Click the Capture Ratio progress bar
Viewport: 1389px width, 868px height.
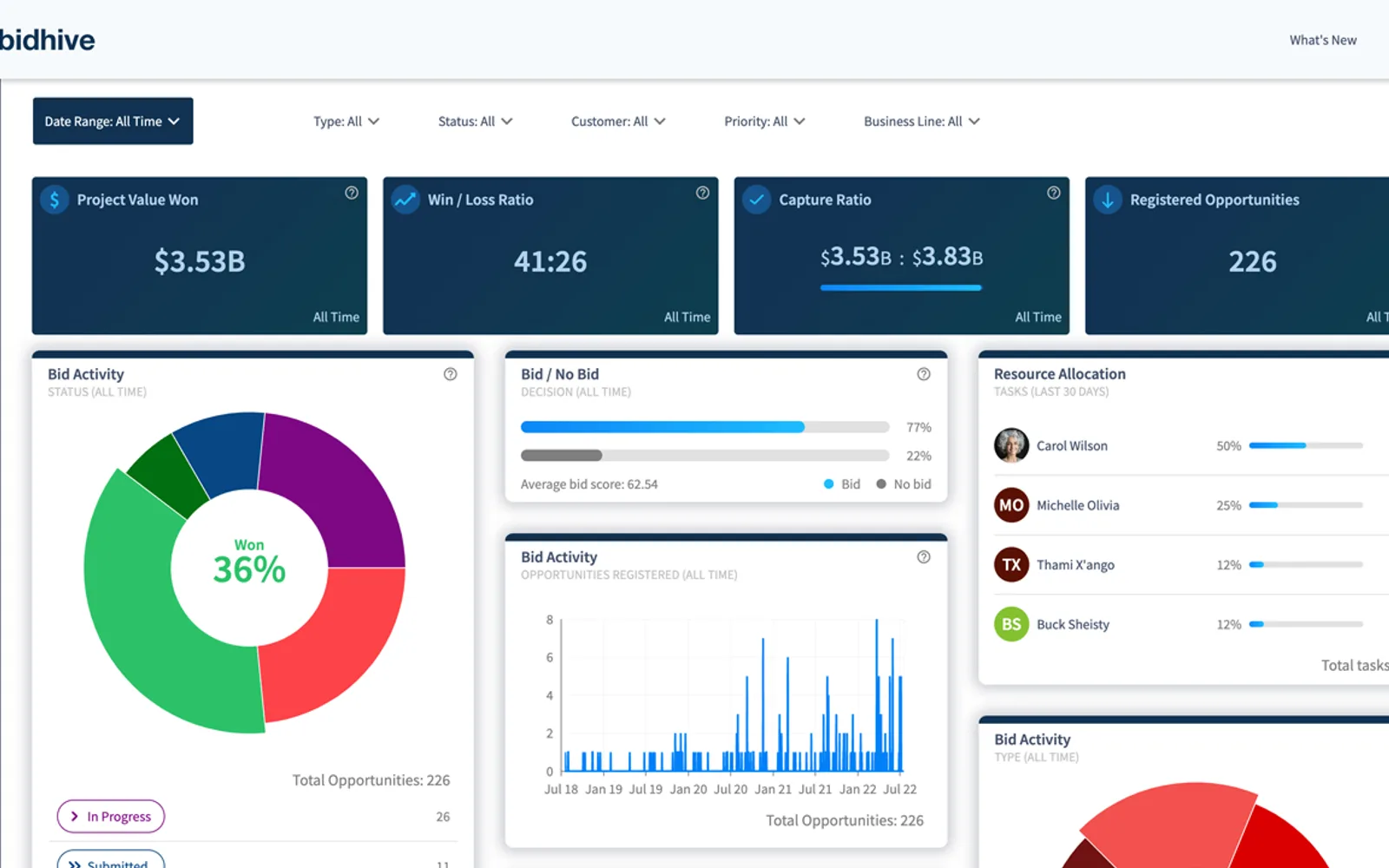click(901, 287)
